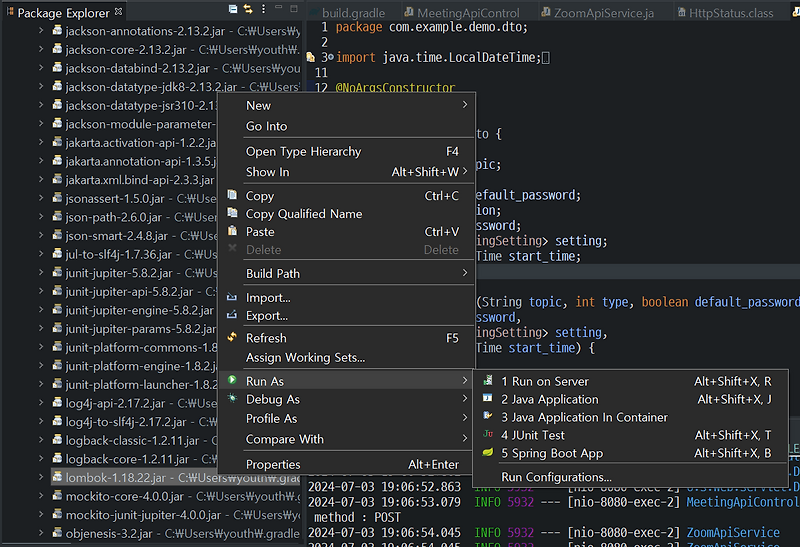Open the Package Explorer View Menu (three dots)
Viewport: 800px width, 547px height.
pos(263,9)
